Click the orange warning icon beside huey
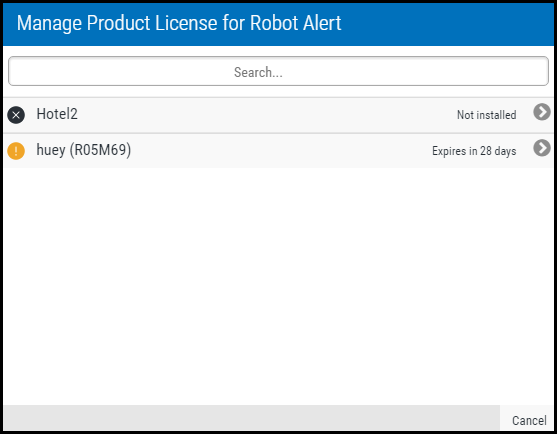The image size is (557, 434). click(16, 151)
